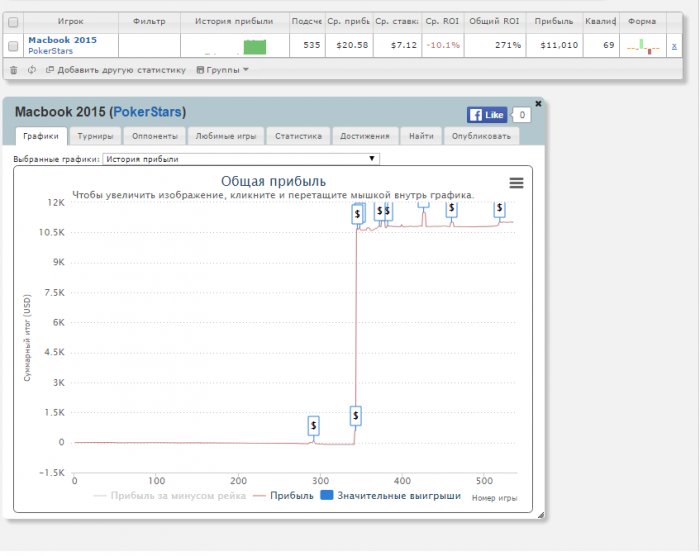
Task: Switch to the Турниры tab
Action: pos(96,136)
